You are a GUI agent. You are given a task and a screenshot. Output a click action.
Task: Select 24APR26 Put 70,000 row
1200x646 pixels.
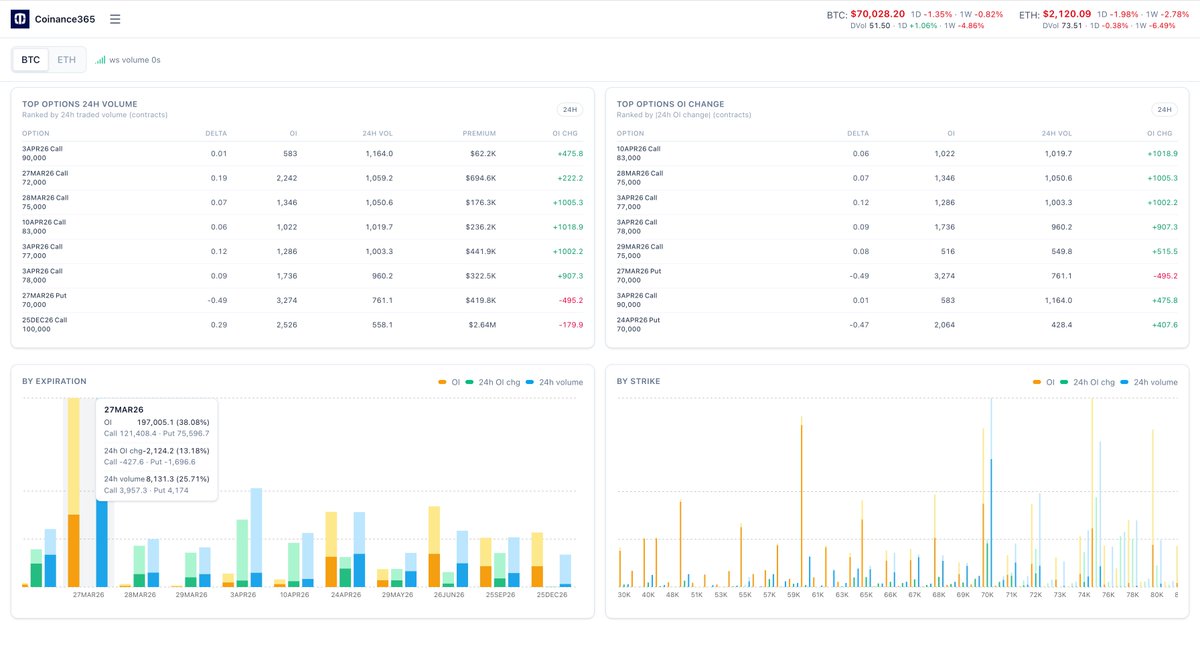pyautogui.click(x=897, y=324)
